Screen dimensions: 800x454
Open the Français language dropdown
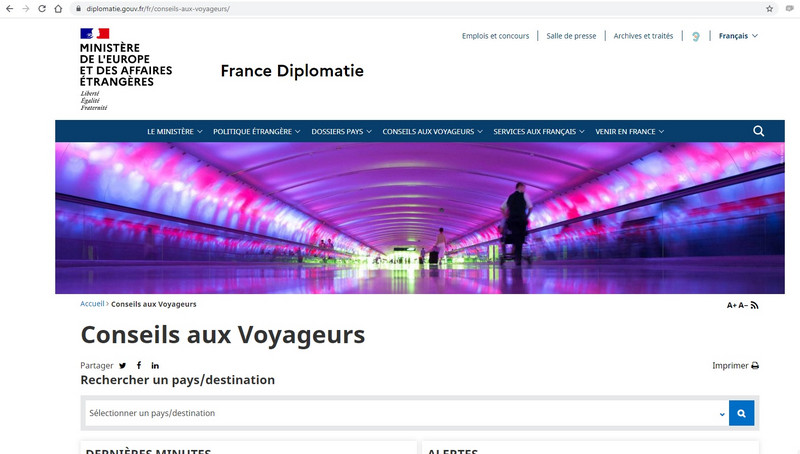[738, 36]
